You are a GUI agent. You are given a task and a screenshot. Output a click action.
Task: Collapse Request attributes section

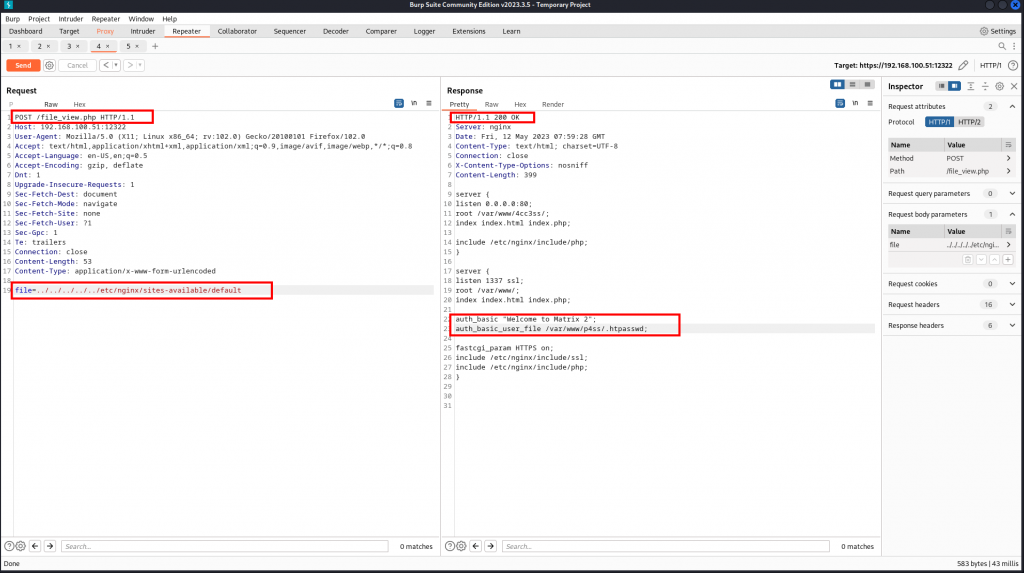(x=1012, y=106)
